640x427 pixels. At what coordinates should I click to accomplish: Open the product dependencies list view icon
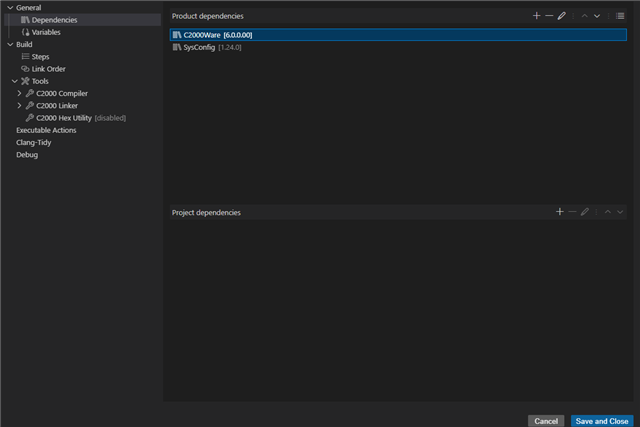[620, 16]
